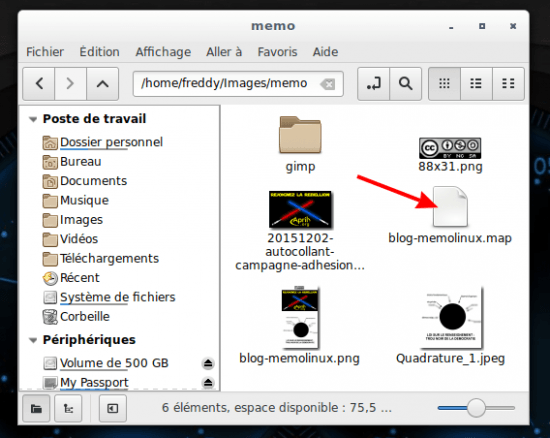550x438 pixels.
Task: Clear the path field with eraser icon
Action: pyautogui.click(x=328, y=84)
